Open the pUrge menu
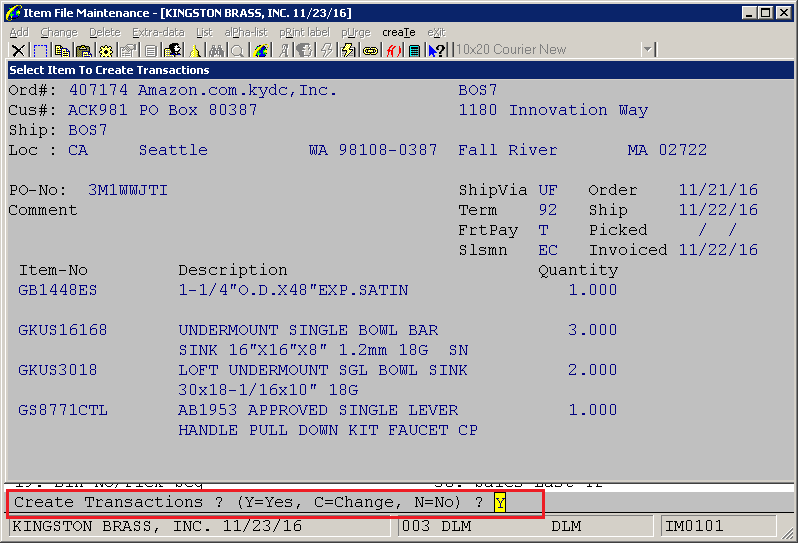798x543 pixels. click(356, 33)
